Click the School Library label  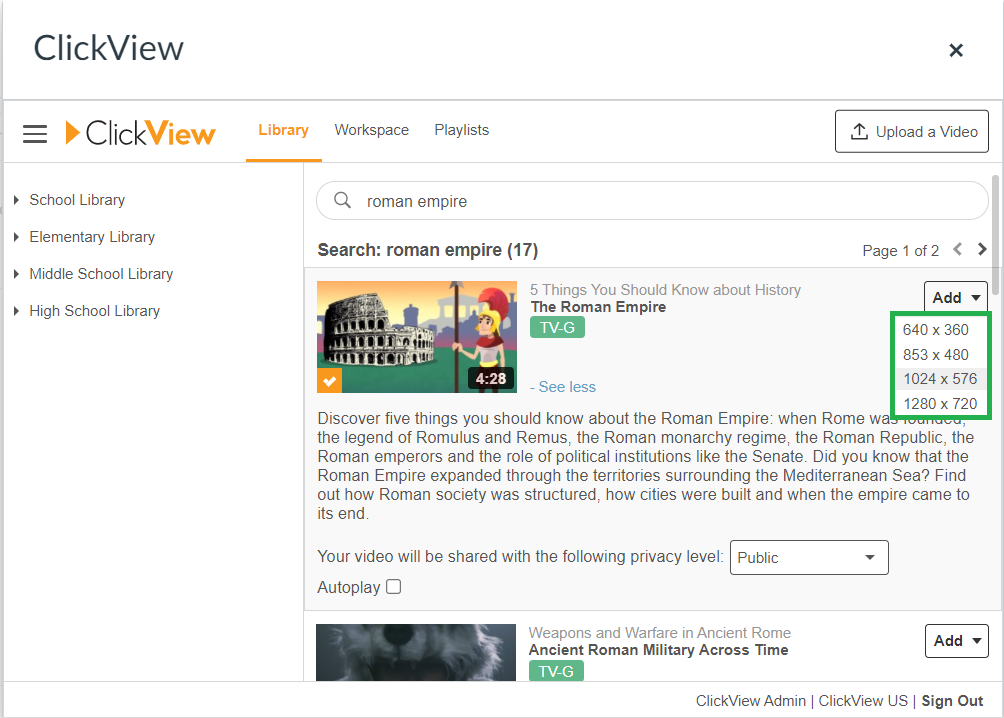point(77,200)
